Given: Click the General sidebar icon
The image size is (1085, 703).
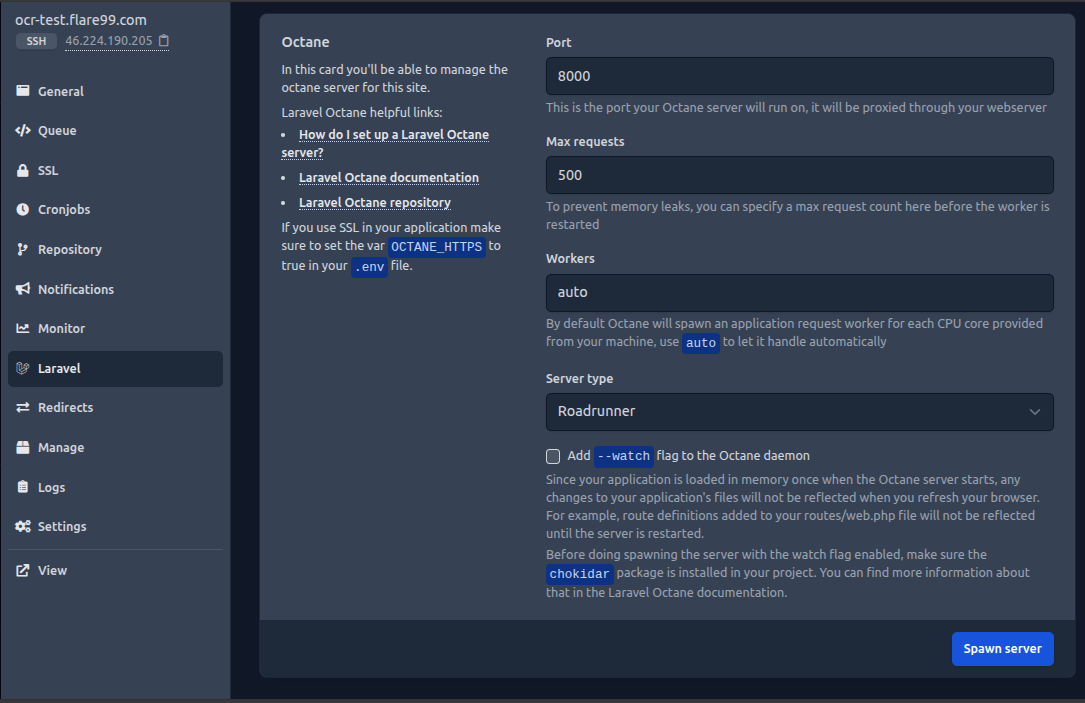Looking at the screenshot, I should (23, 91).
